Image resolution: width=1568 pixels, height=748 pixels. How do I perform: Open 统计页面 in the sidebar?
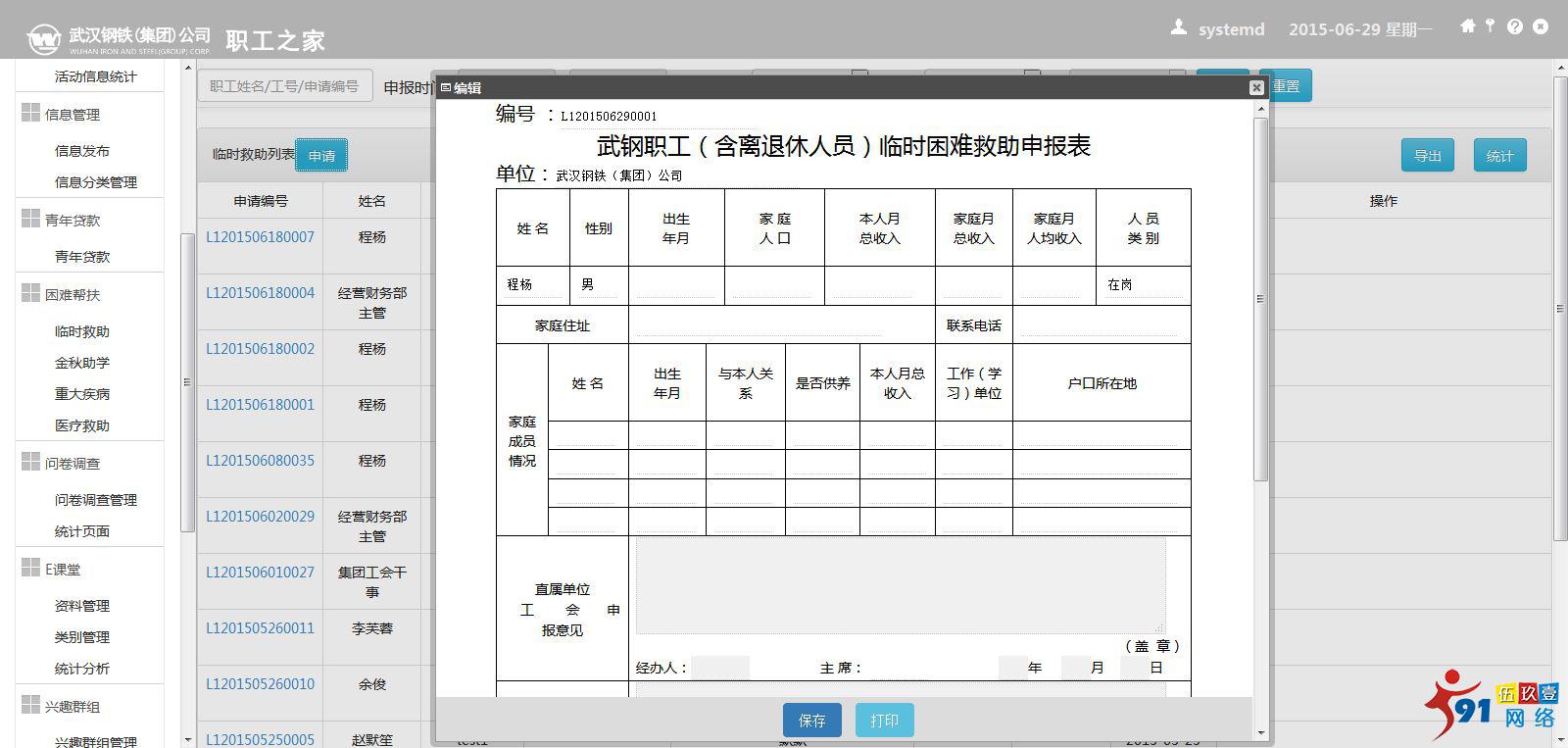(x=82, y=531)
